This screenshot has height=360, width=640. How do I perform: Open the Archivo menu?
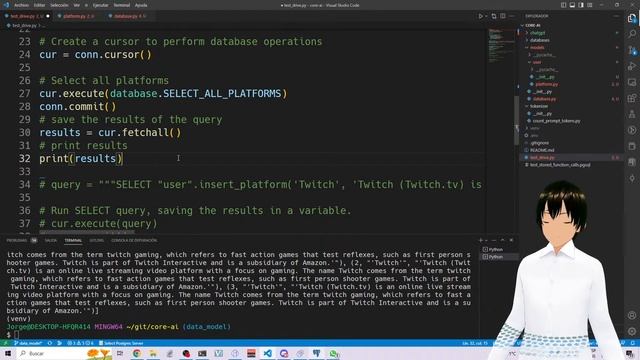tap(21, 5)
